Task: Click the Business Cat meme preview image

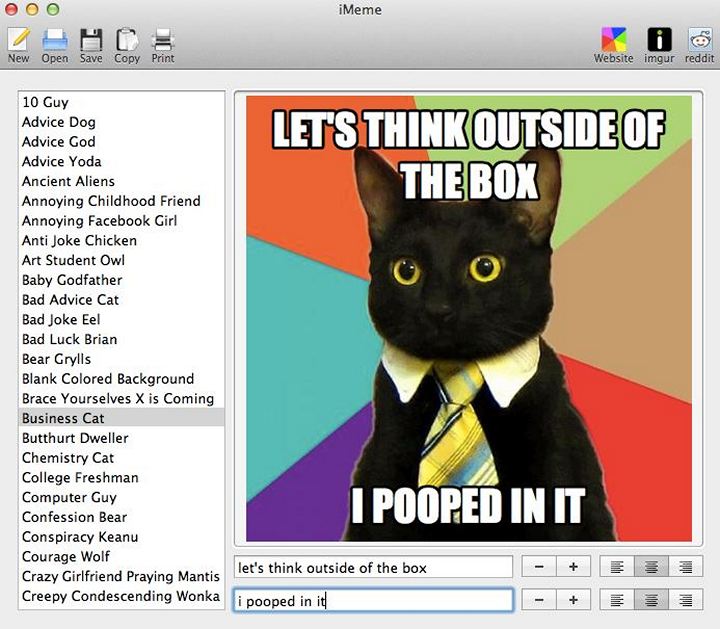Action: point(469,319)
